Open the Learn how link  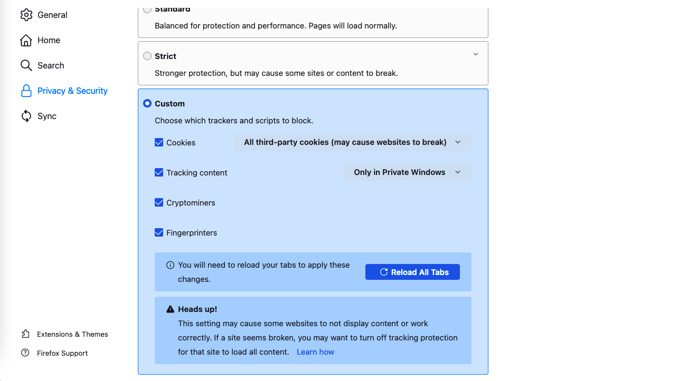tap(315, 352)
